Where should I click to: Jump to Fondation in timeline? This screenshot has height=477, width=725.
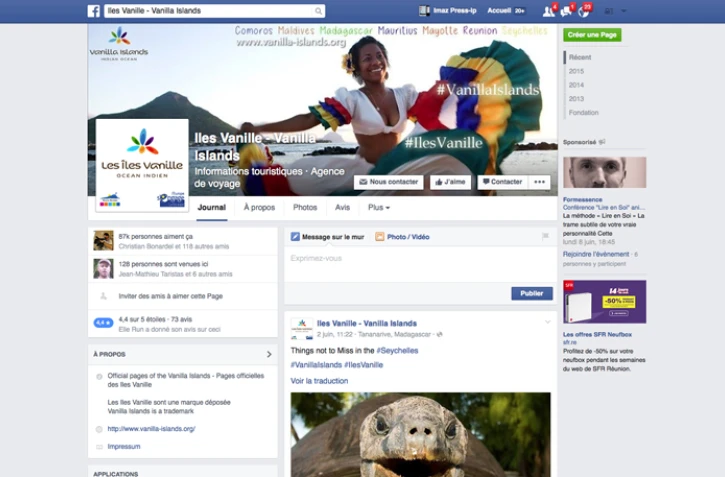point(584,113)
